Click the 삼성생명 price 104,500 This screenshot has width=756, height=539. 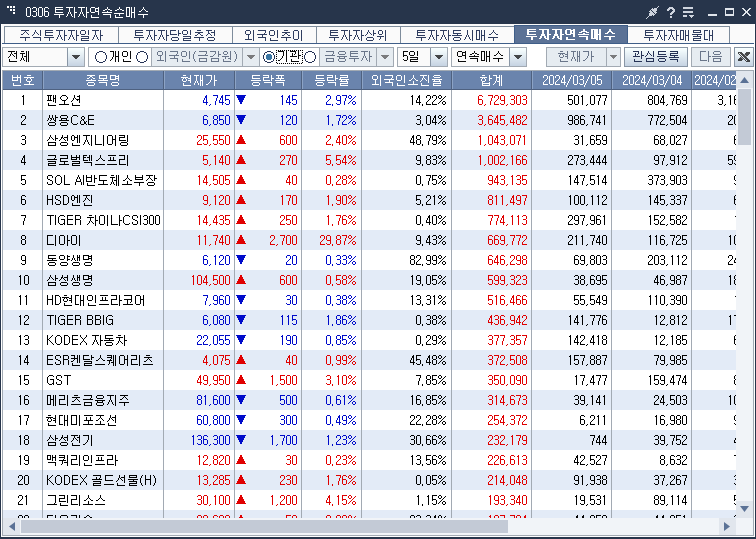pyautogui.click(x=211, y=280)
